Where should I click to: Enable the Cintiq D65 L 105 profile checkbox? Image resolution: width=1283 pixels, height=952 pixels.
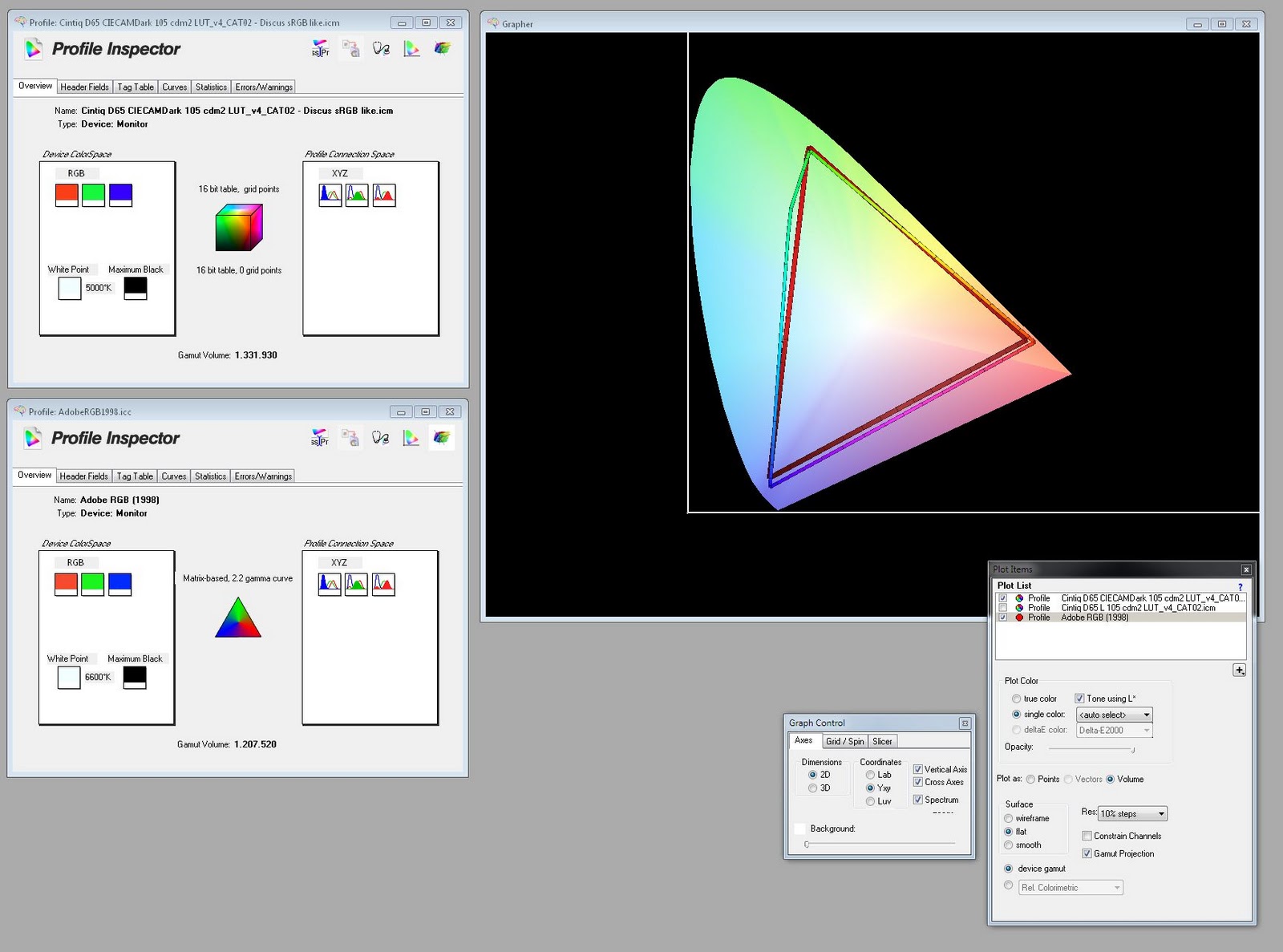[x=1002, y=607]
